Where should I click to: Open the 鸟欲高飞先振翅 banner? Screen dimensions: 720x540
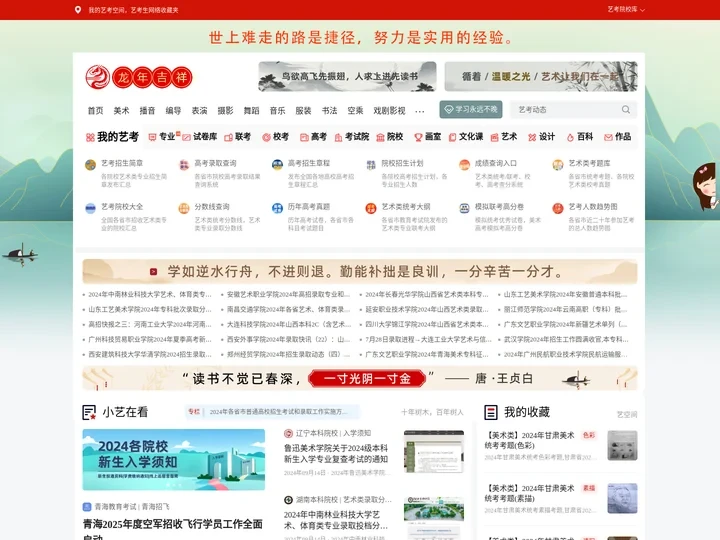click(347, 76)
